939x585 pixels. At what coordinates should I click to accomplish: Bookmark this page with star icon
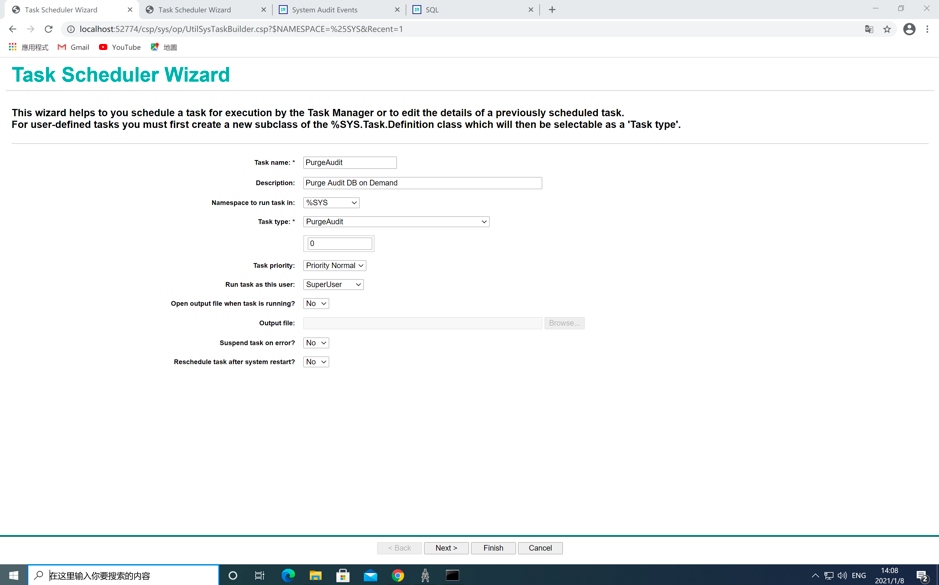pos(887,29)
